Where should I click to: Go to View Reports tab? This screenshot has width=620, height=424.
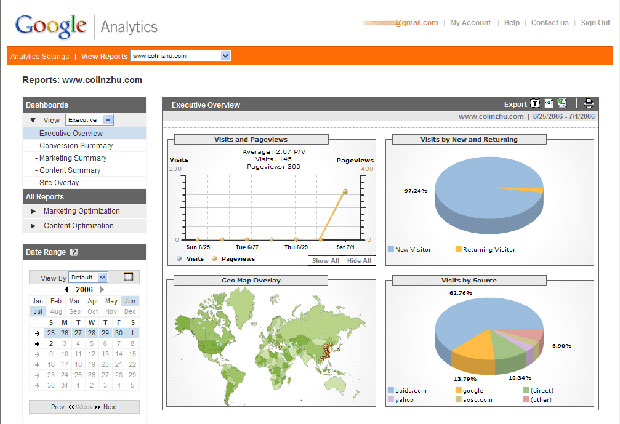[104, 56]
